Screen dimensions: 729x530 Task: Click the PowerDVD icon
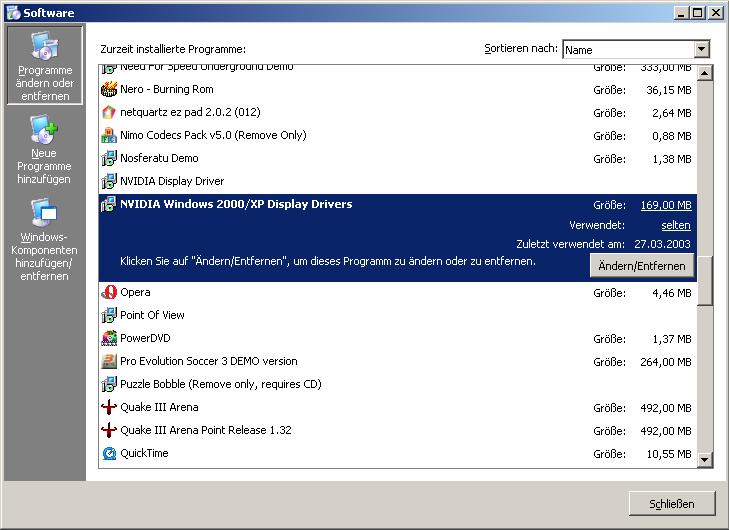(x=109, y=338)
